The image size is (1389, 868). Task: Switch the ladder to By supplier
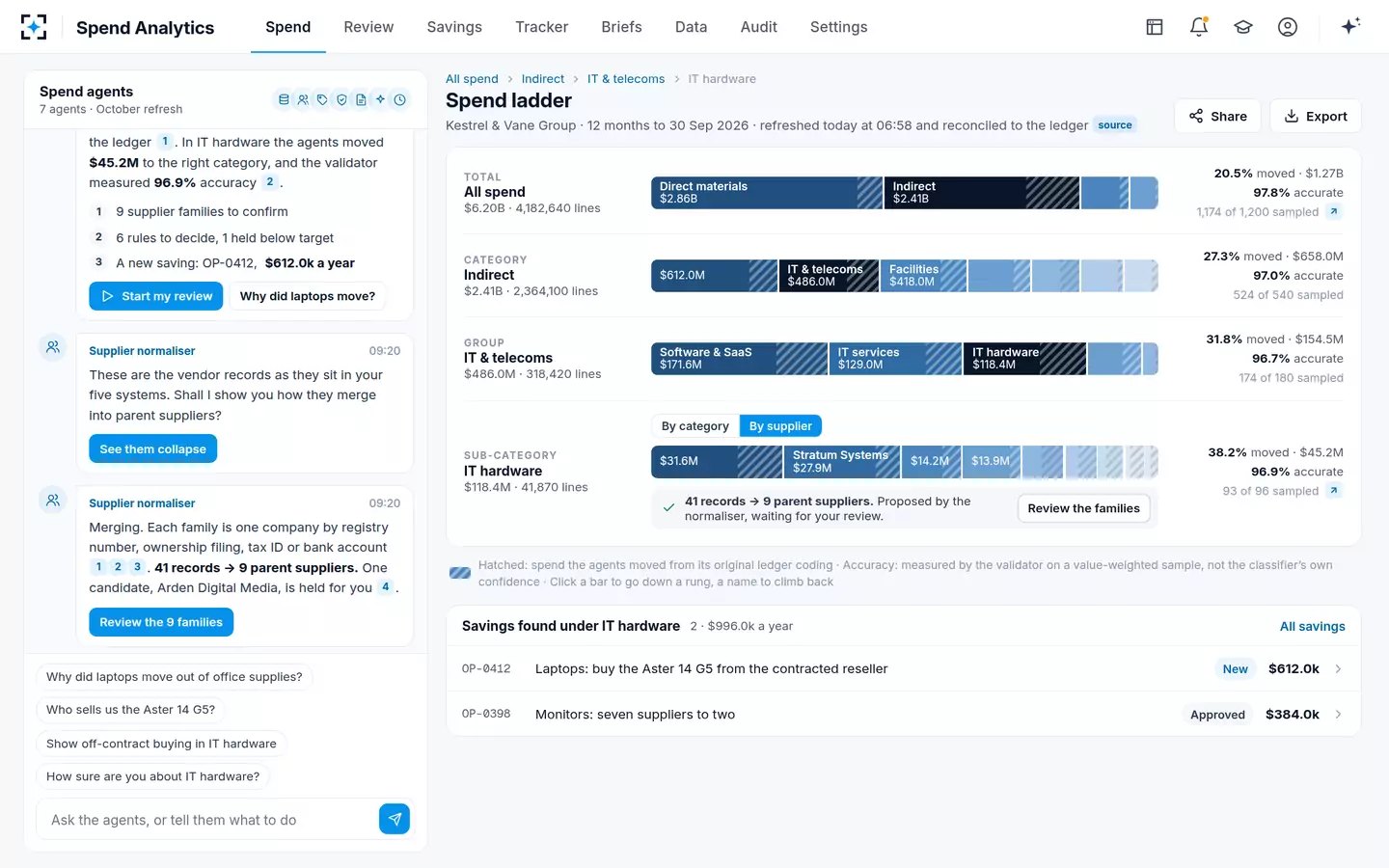780,426
